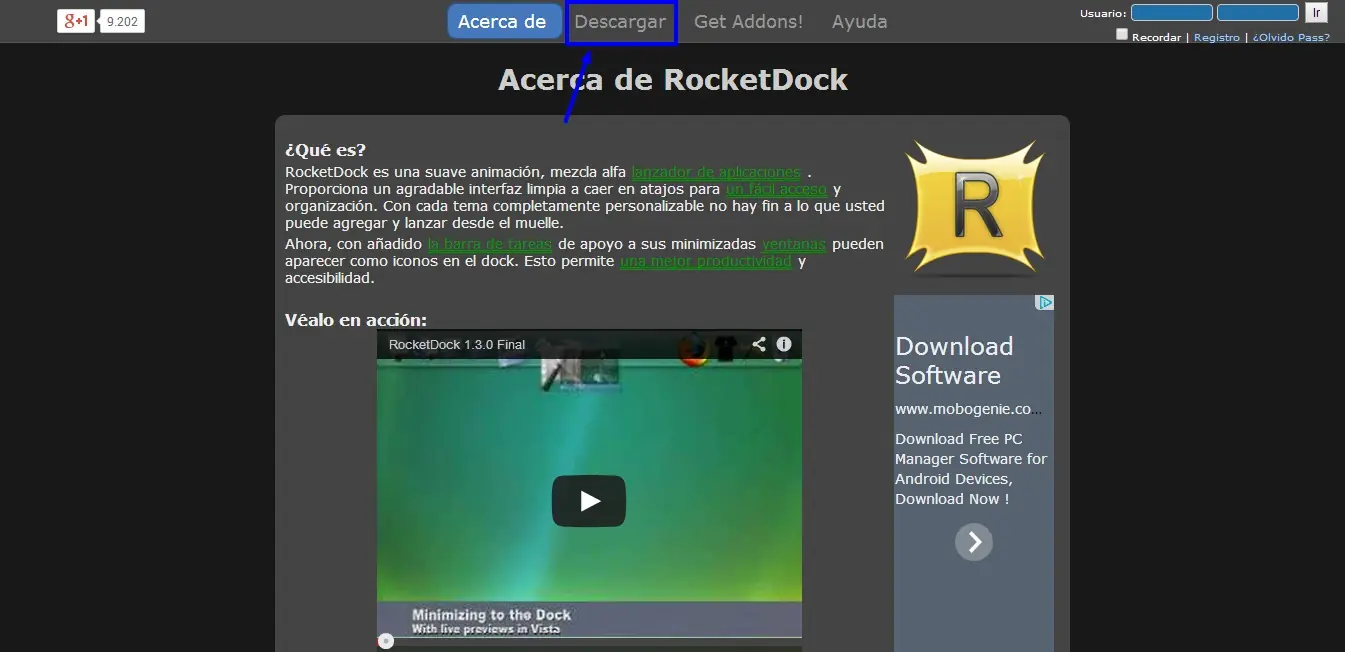
Task: Go to the Get Addons! tab
Action: click(748, 21)
